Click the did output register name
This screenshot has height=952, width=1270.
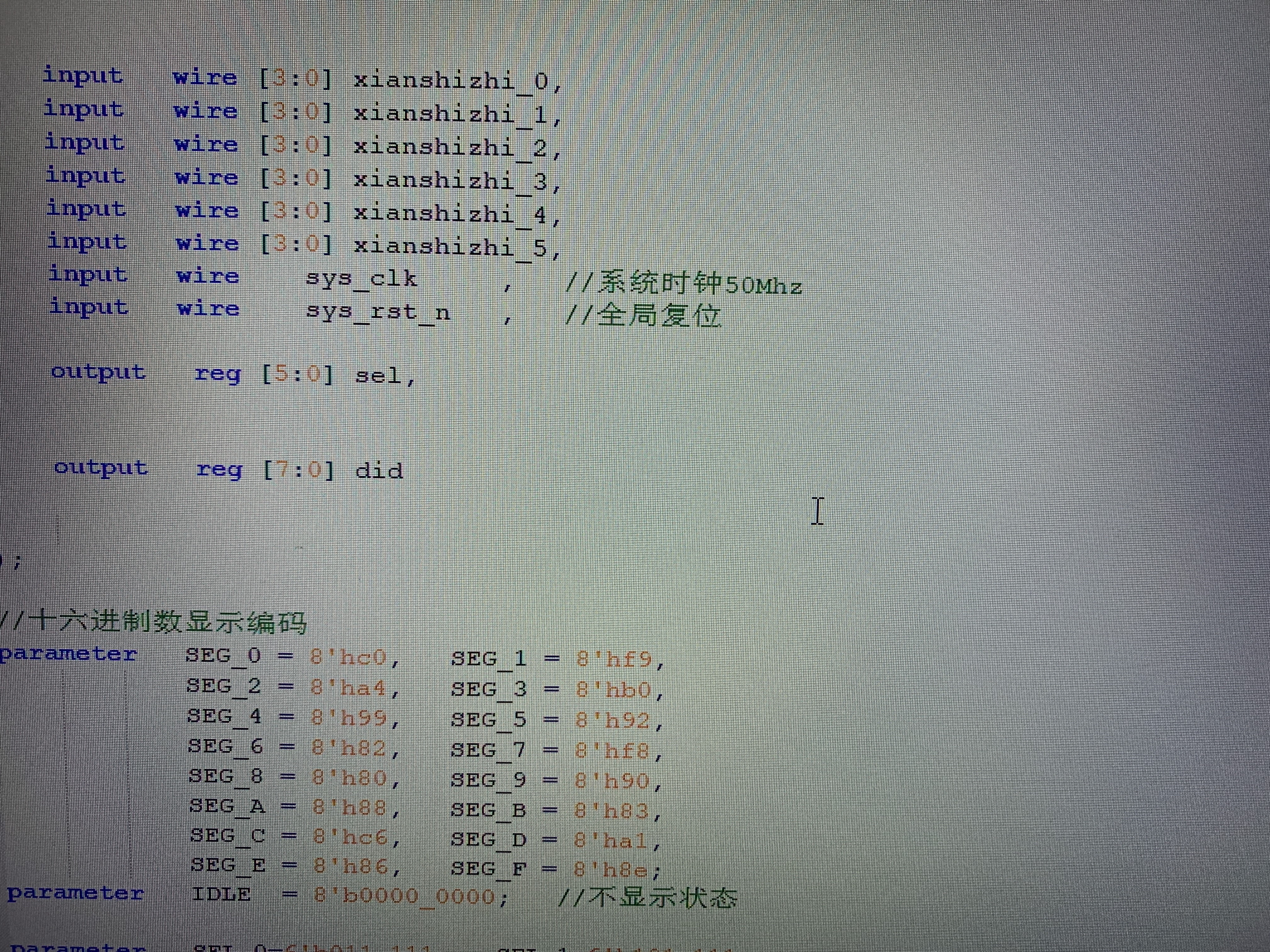coord(379,471)
